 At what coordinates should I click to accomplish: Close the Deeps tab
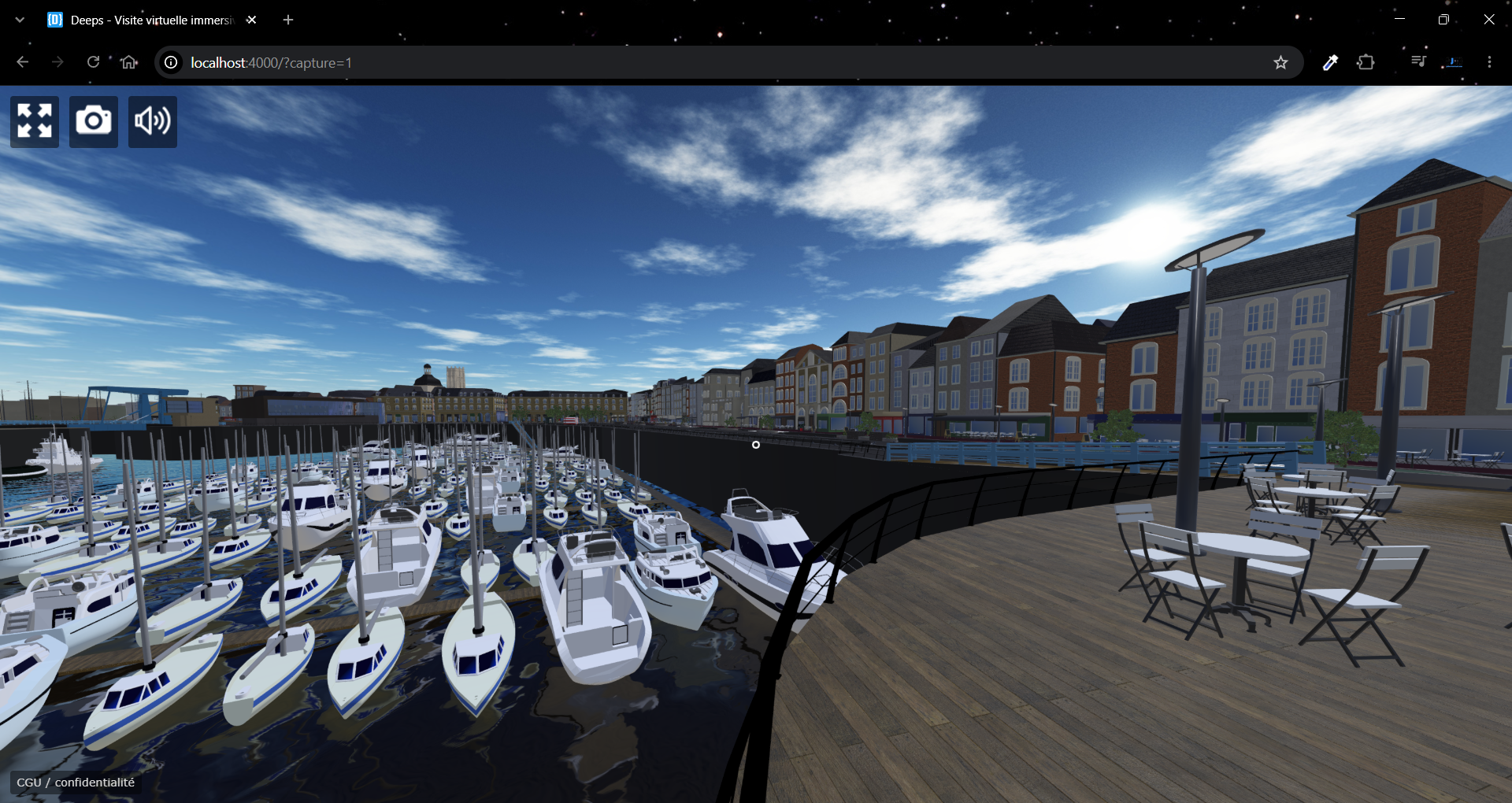(251, 20)
